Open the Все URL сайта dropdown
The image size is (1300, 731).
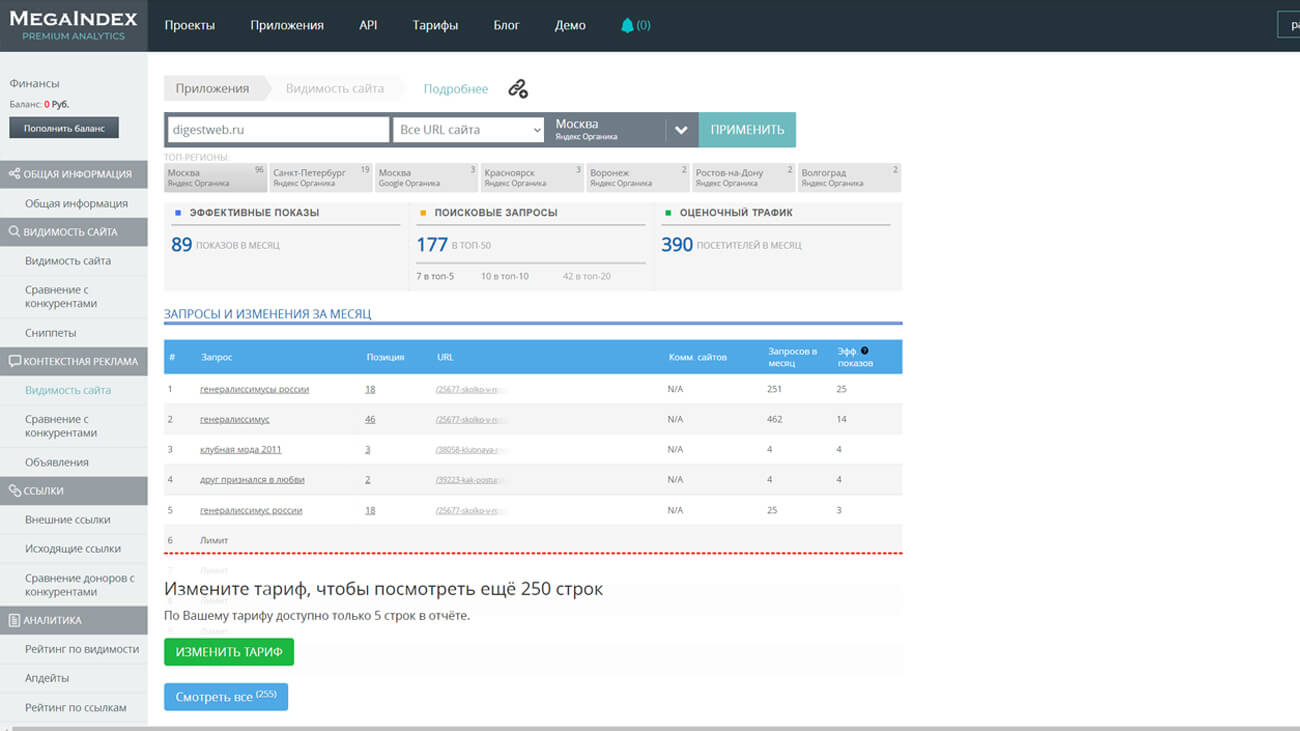(468, 130)
